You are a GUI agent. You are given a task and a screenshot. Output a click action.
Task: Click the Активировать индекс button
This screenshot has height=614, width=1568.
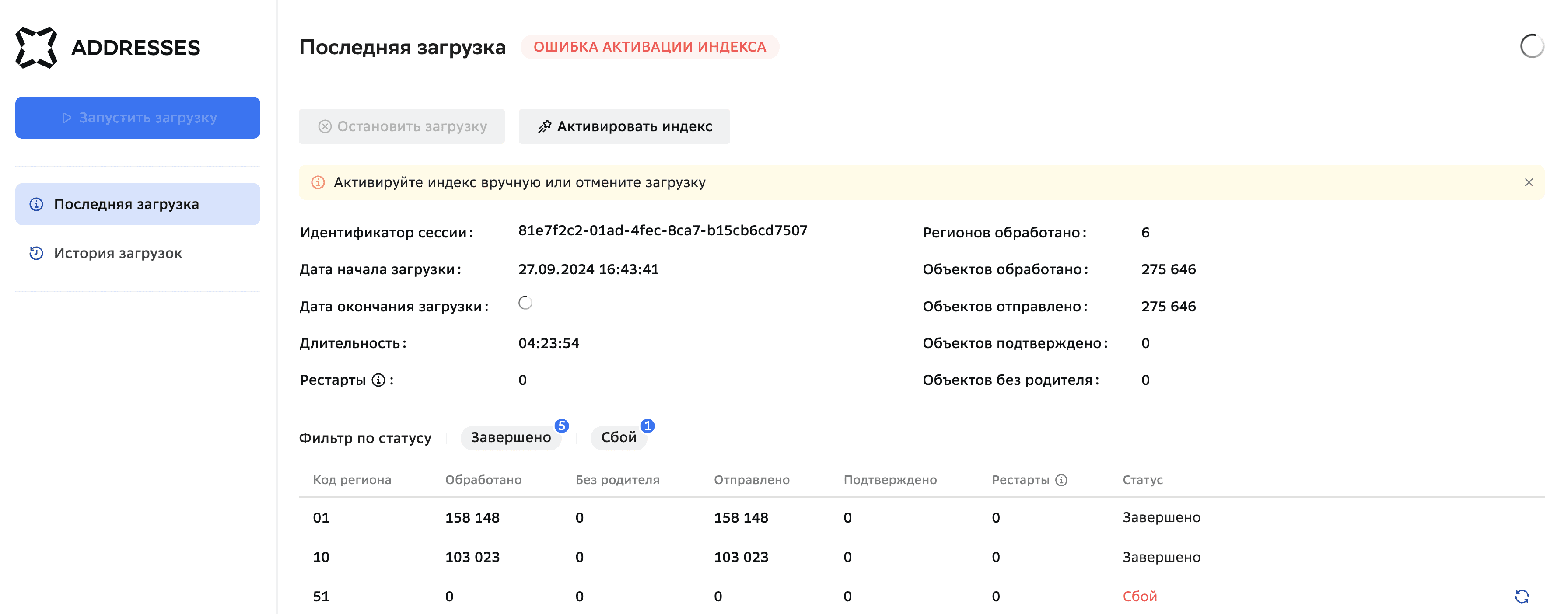click(x=624, y=126)
